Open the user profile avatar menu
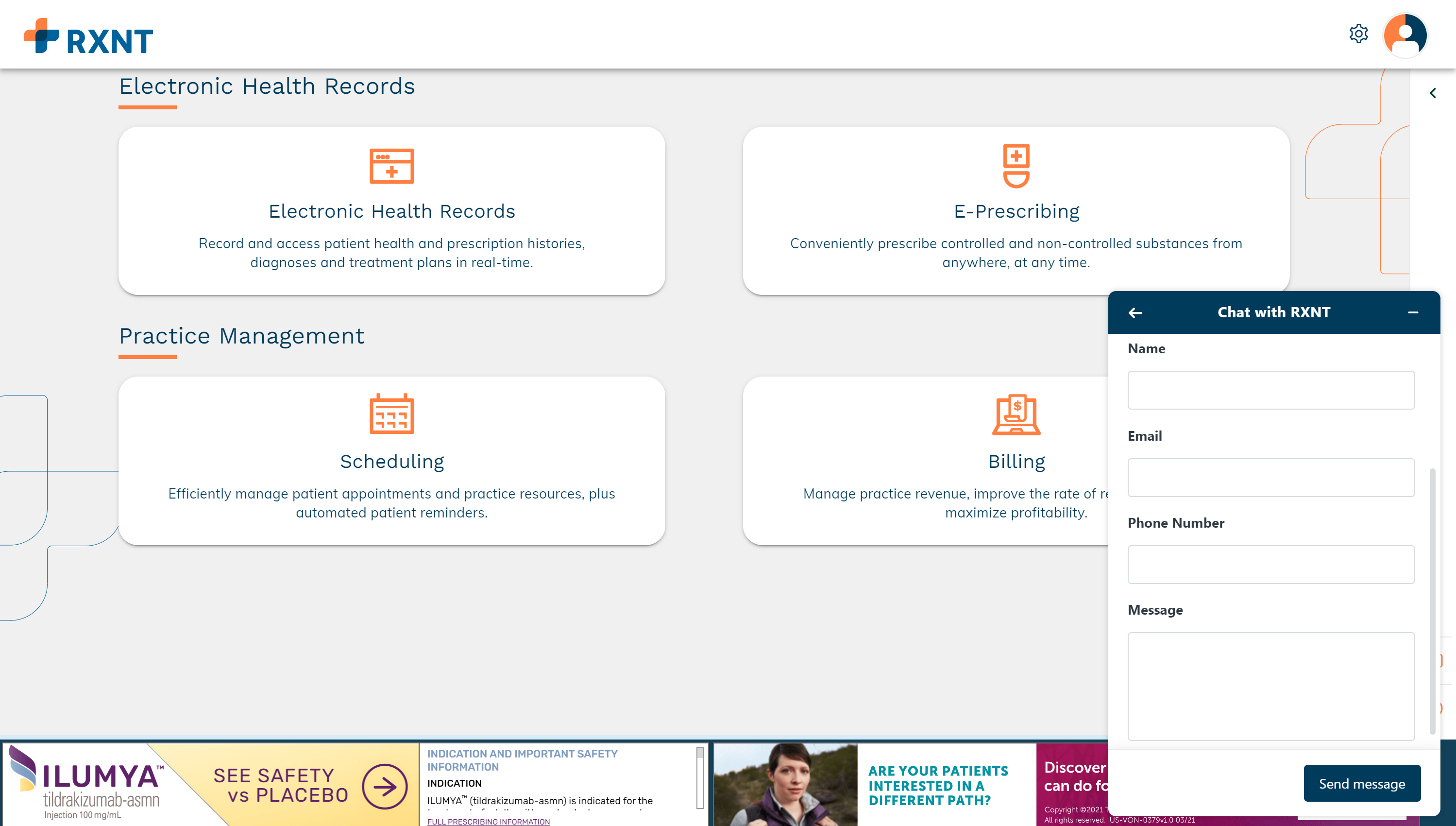The height and width of the screenshot is (826, 1456). [x=1405, y=35]
